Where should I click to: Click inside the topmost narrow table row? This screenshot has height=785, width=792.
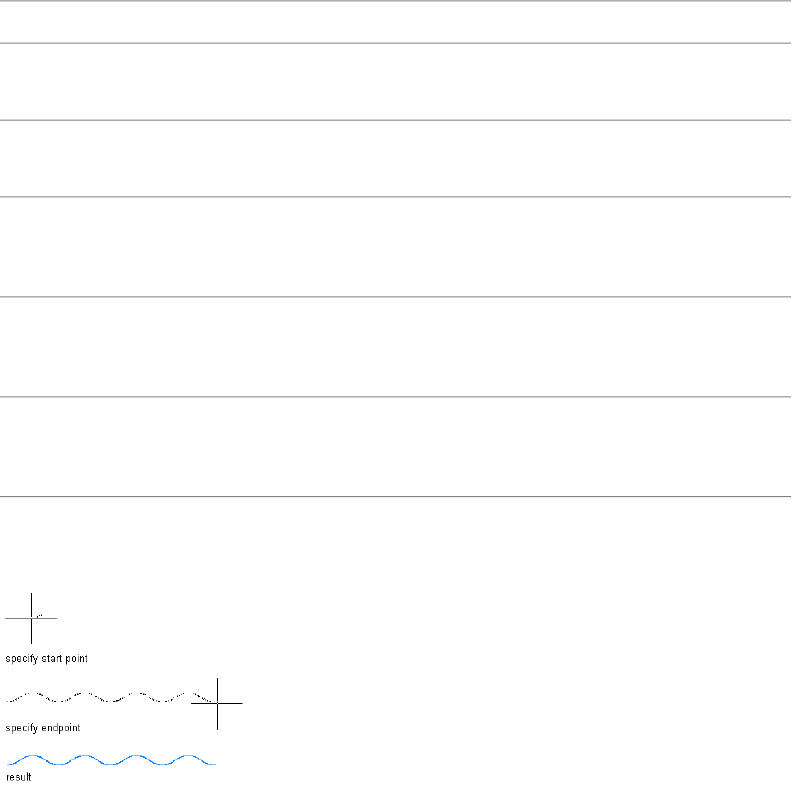coord(396,22)
